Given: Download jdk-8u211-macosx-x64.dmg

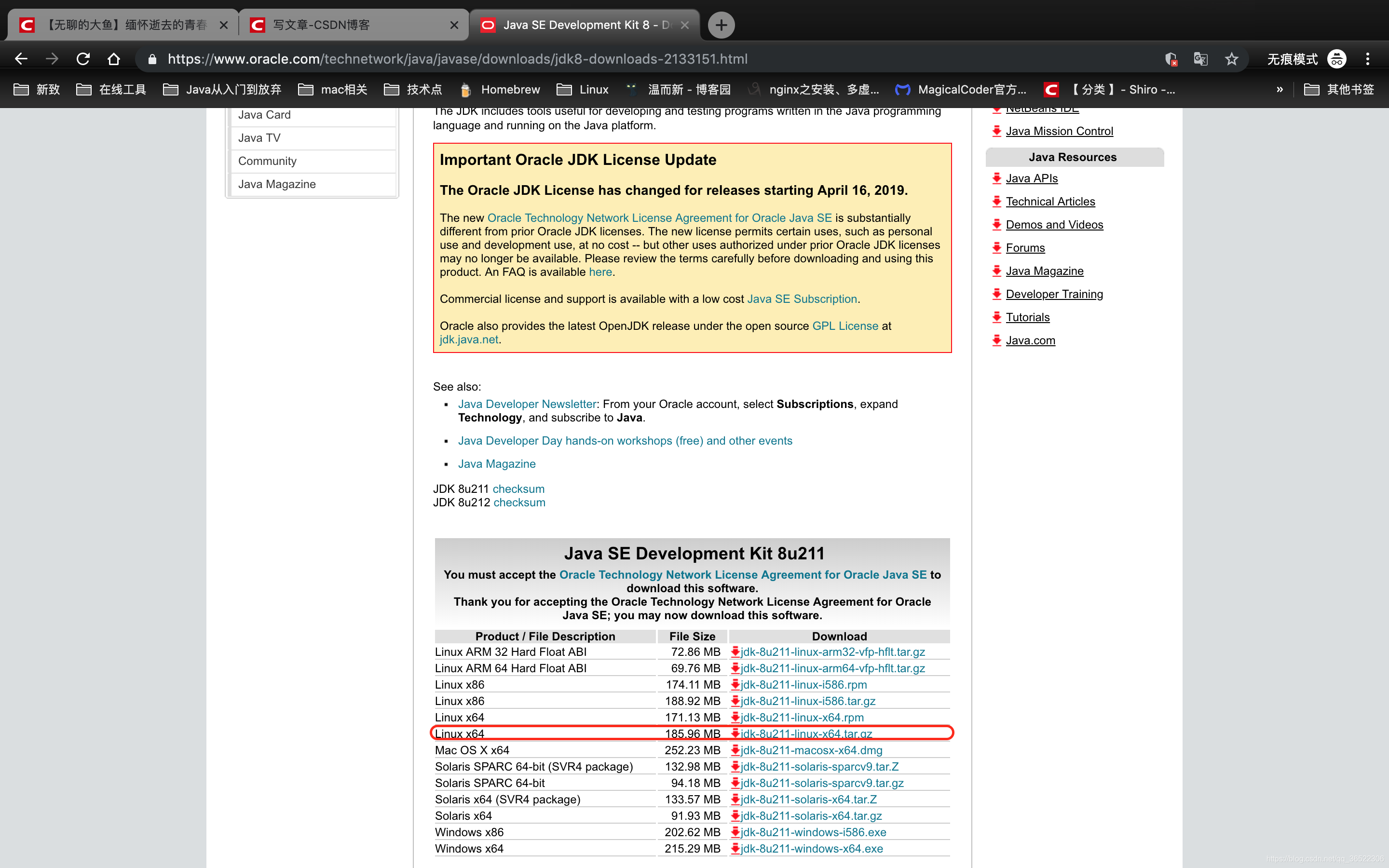Looking at the screenshot, I should tap(811, 750).
